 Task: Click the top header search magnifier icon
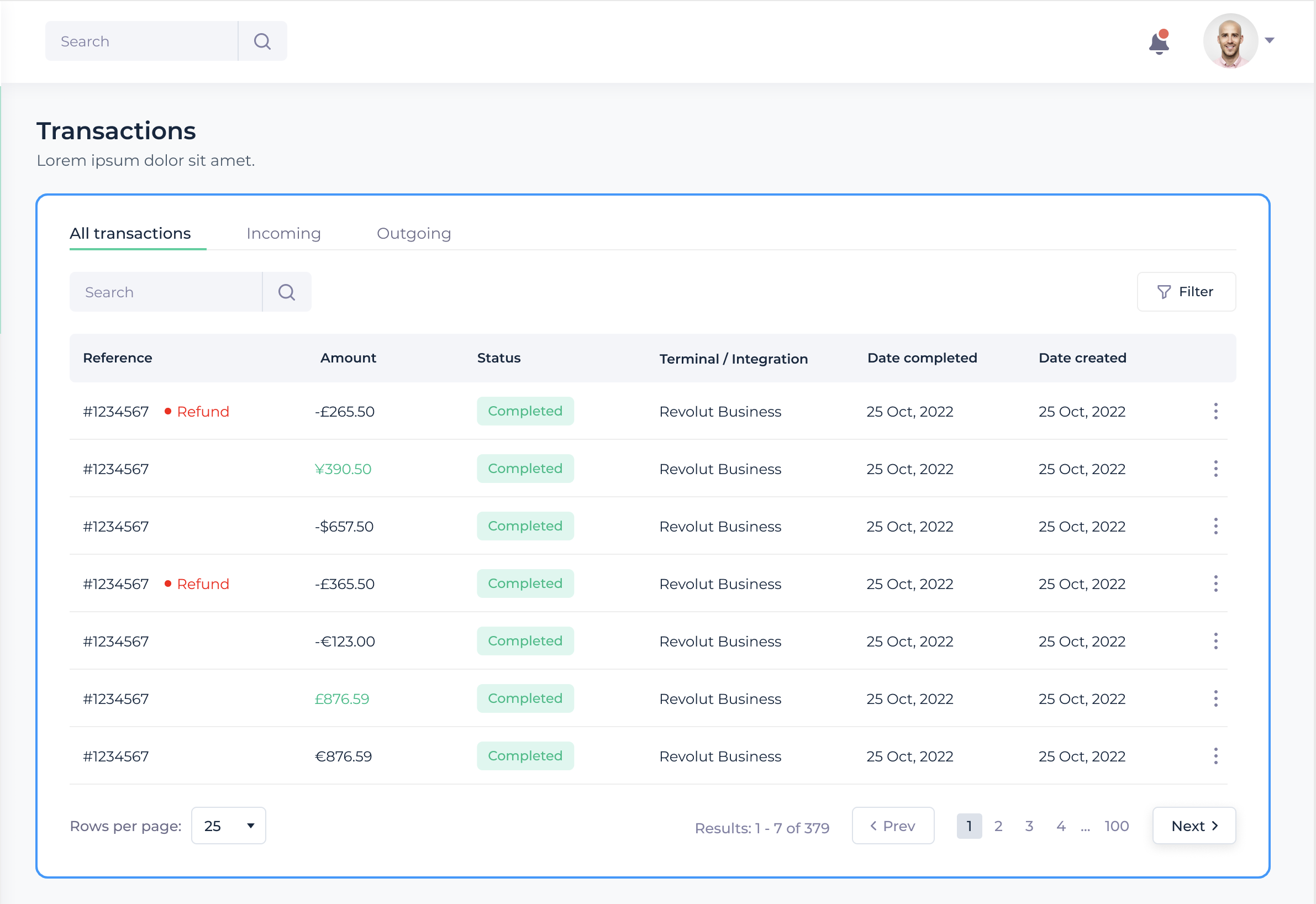(262, 41)
